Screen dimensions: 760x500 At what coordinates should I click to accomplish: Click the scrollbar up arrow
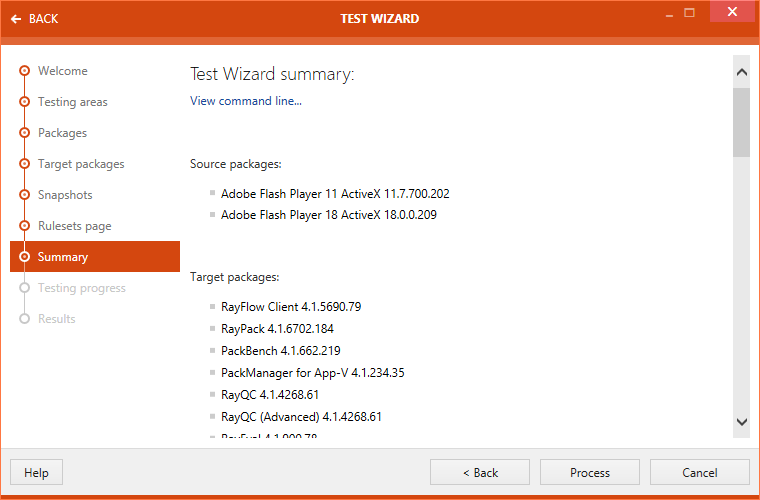(x=742, y=72)
